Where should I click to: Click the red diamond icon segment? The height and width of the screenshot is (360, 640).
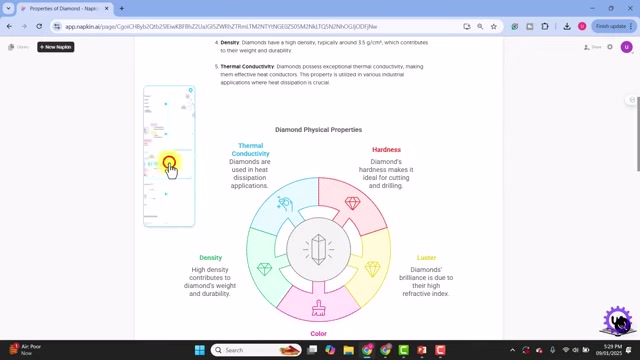tap(352, 203)
